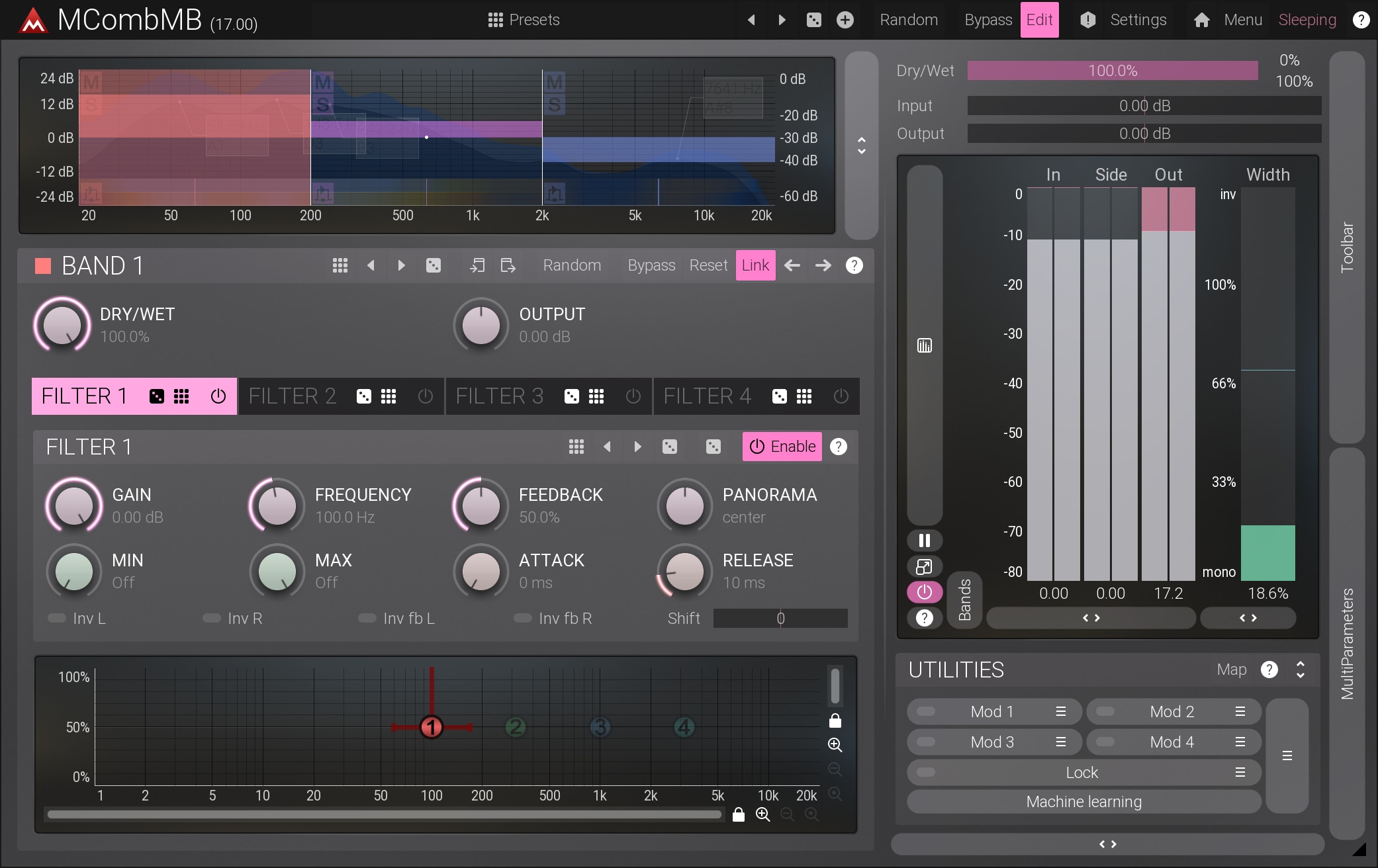The height and width of the screenshot is (868, 1378).
Task: Click the Machine learning button
Action: 1083,802
